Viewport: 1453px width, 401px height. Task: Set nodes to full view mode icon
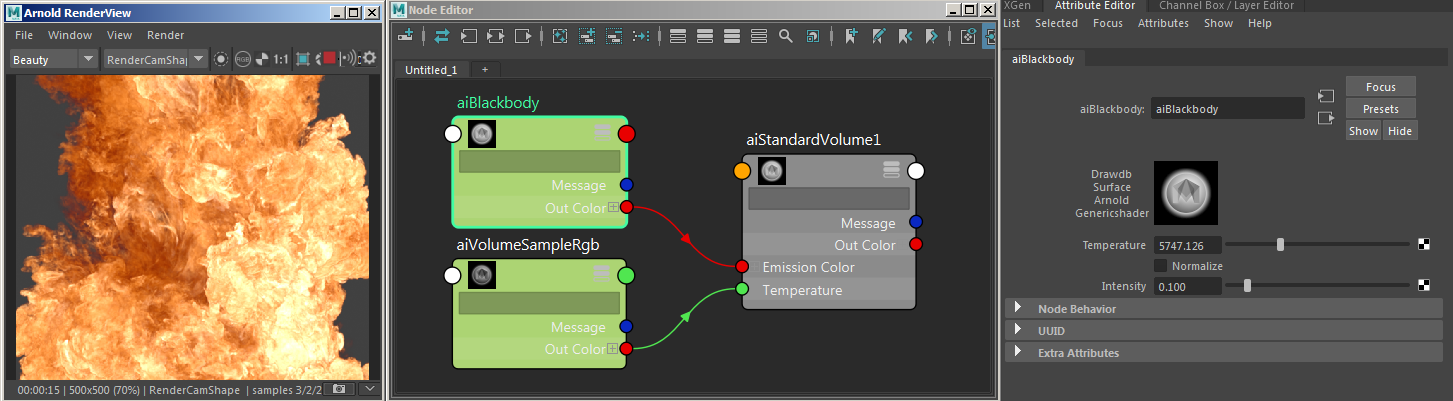(732, 36)
